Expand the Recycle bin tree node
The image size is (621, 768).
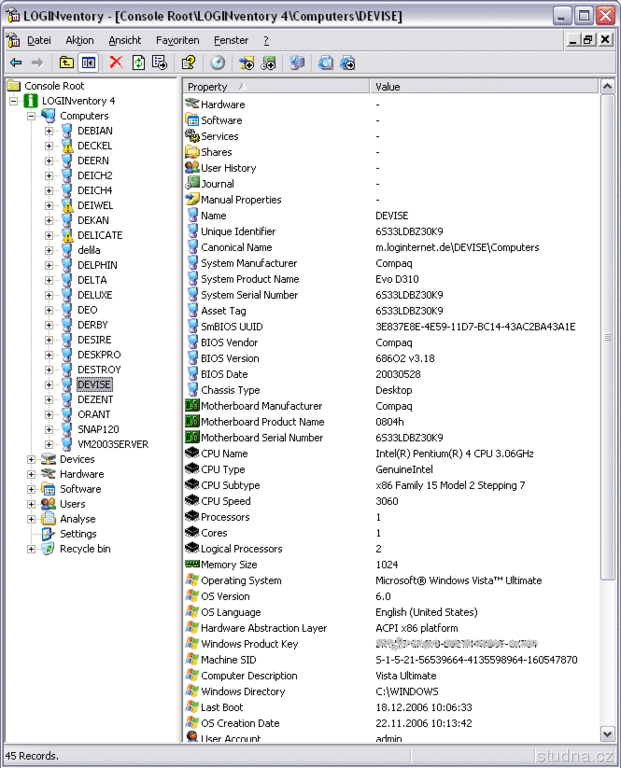(x=31, y=549)
